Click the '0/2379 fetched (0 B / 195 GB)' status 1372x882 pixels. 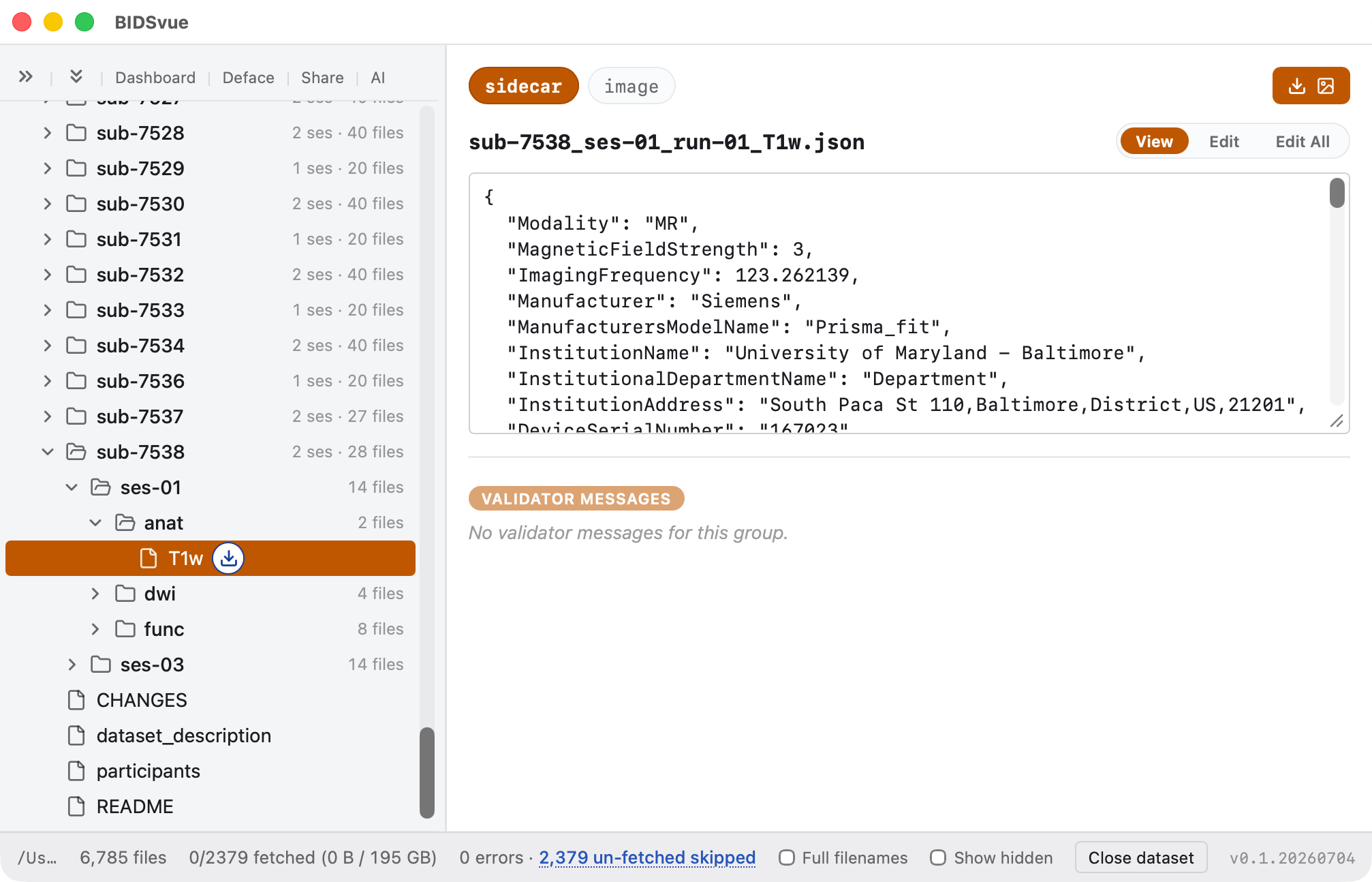pyautogui.click(x=313, y=857)
